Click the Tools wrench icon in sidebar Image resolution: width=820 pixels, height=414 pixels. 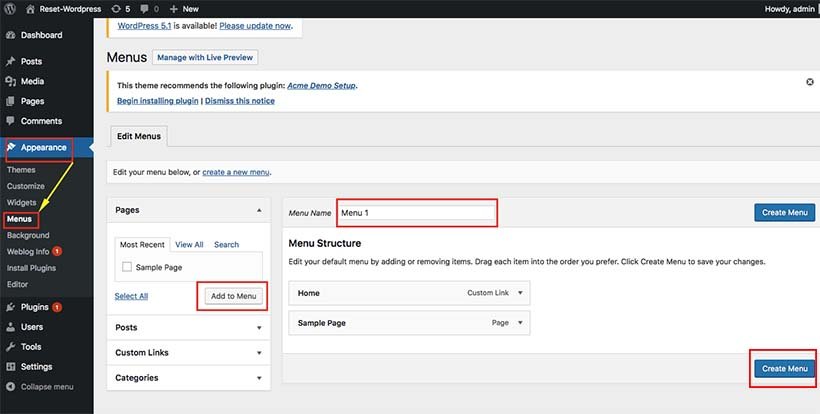pos(10,347)
